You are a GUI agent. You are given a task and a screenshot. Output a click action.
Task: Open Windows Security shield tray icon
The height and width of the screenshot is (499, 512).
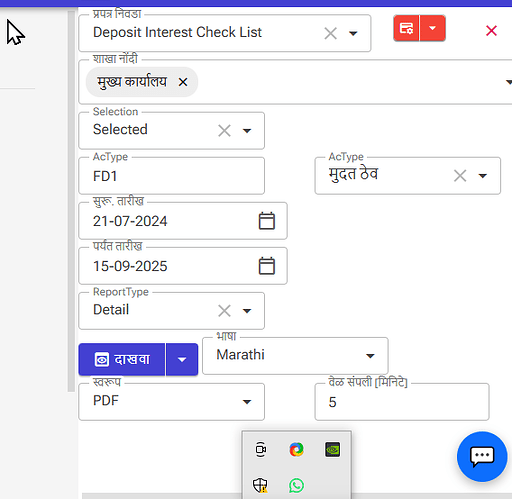[x=260, y=485]
